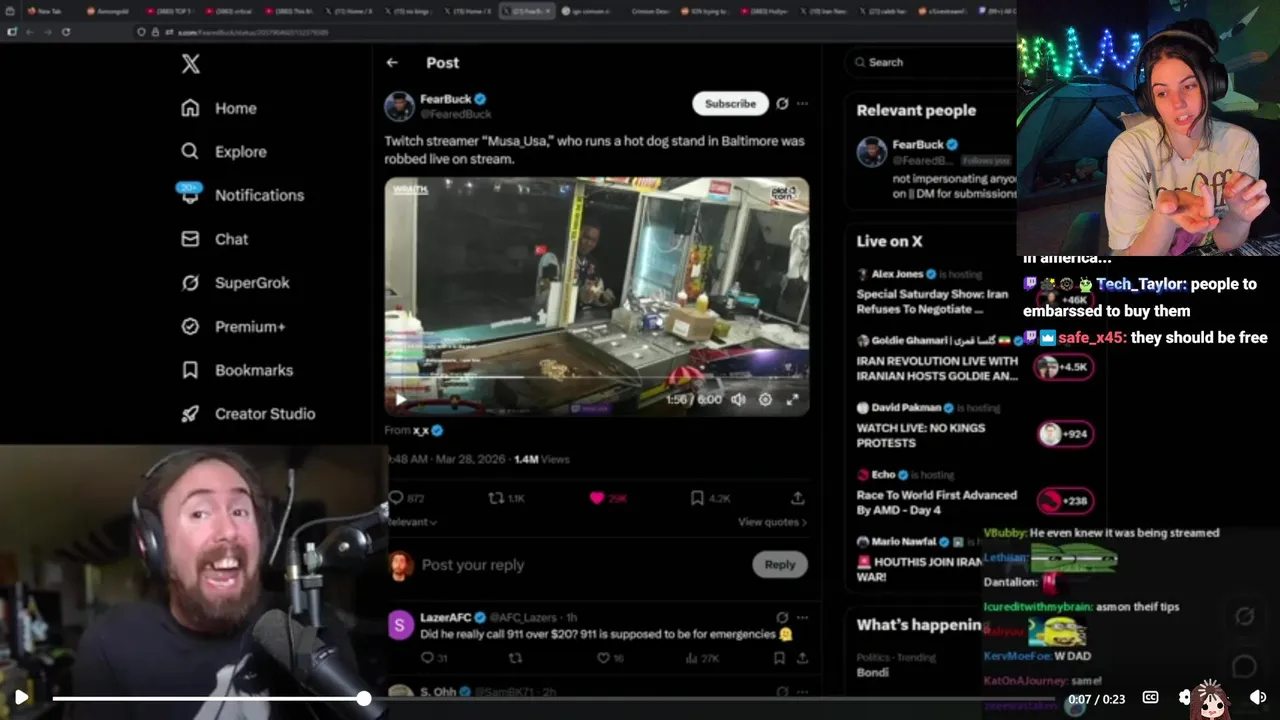This screenshot has height=720, width=1280.
Task: Open FearBuck under Relevant people
Action: 918,145
